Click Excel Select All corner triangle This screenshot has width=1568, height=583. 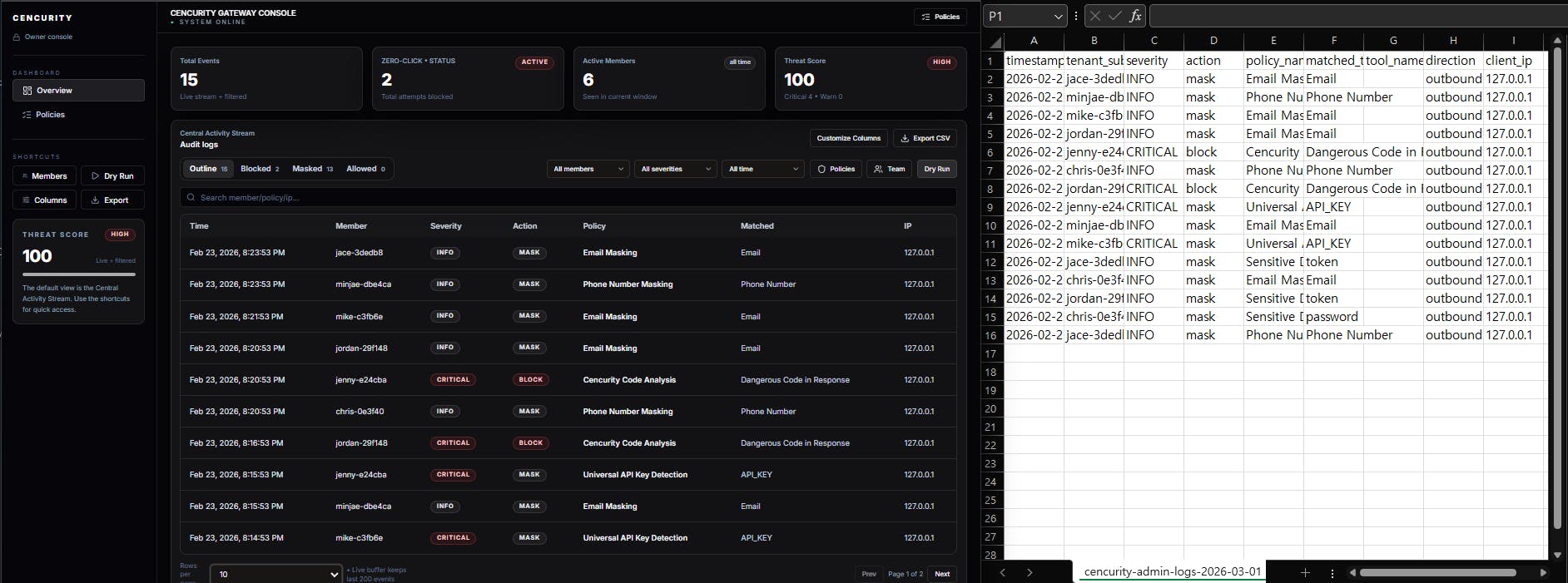(994, 42)
